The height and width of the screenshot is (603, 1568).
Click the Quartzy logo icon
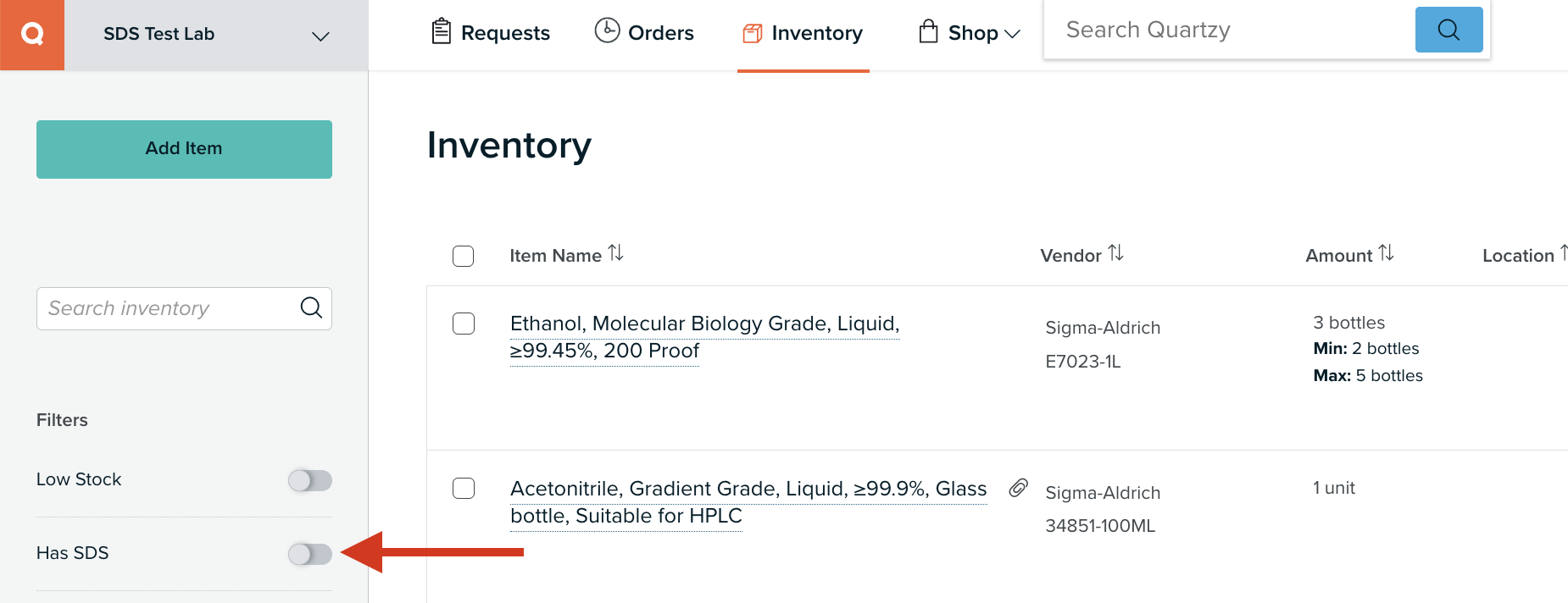tap(32, 35)
